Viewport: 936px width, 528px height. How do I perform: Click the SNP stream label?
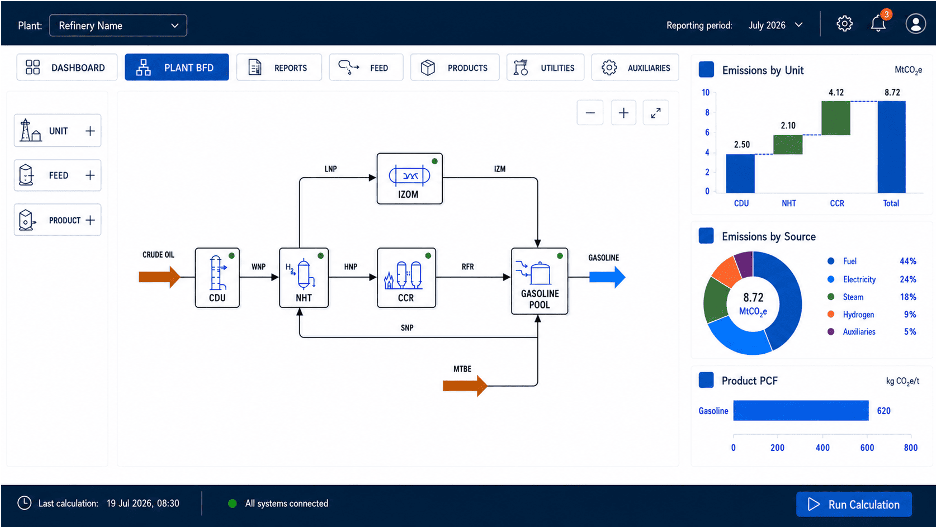click(407, 328)
